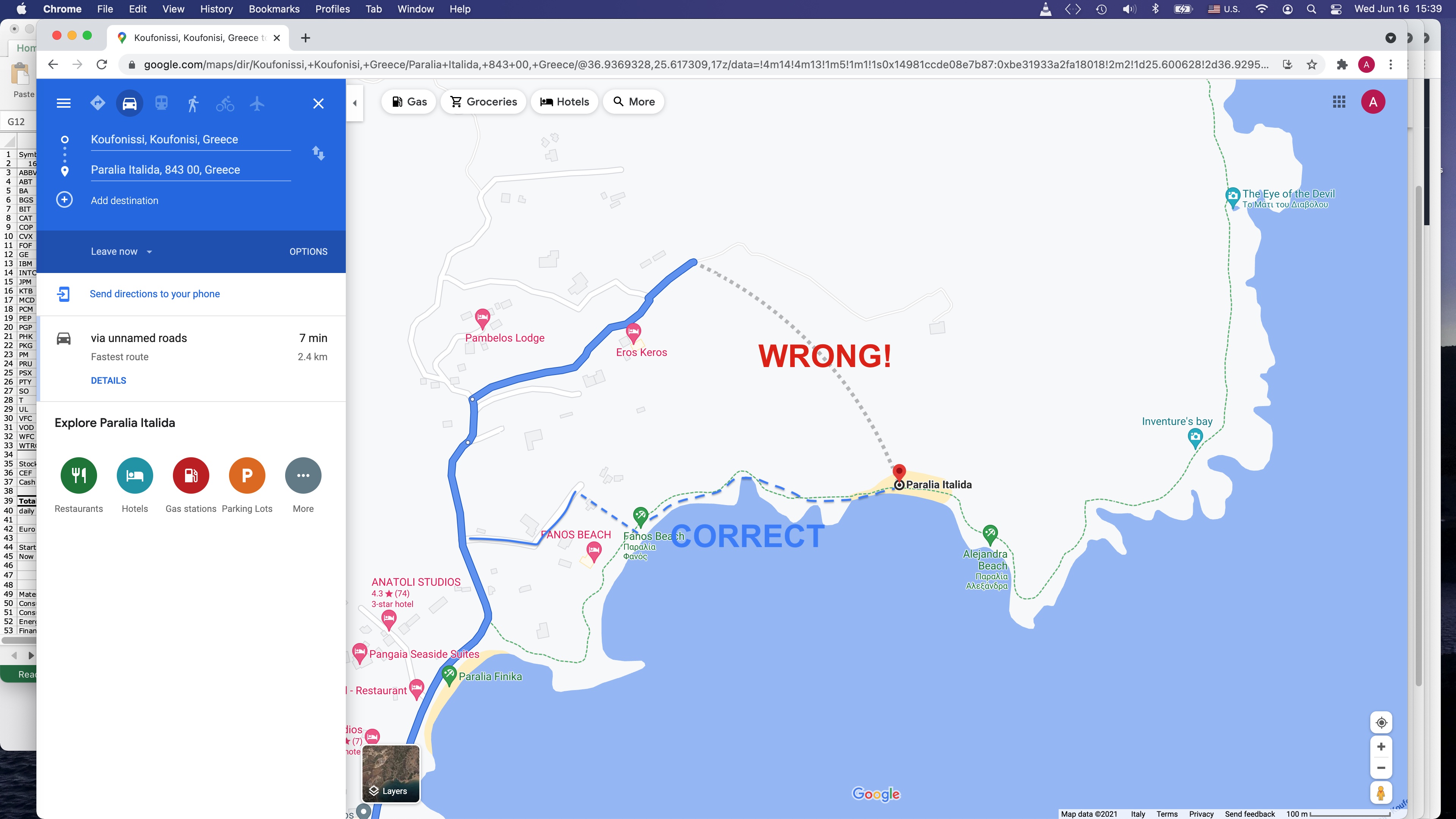Image resolution: width=1456 pixels, height=819 pixels.
Task: Click the address bar URL
Action: 706,64
